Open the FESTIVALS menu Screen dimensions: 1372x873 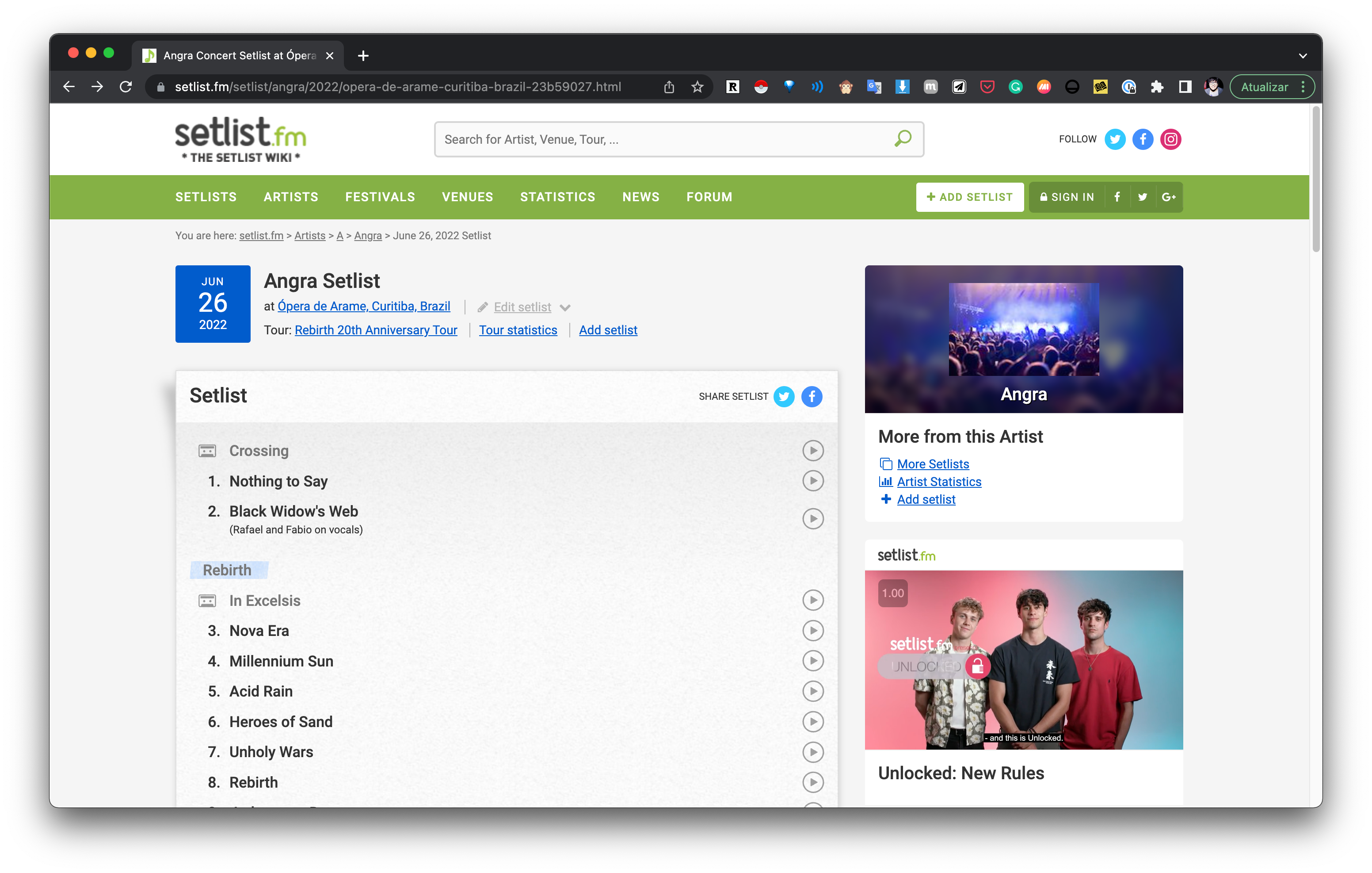tap(380, 197)
